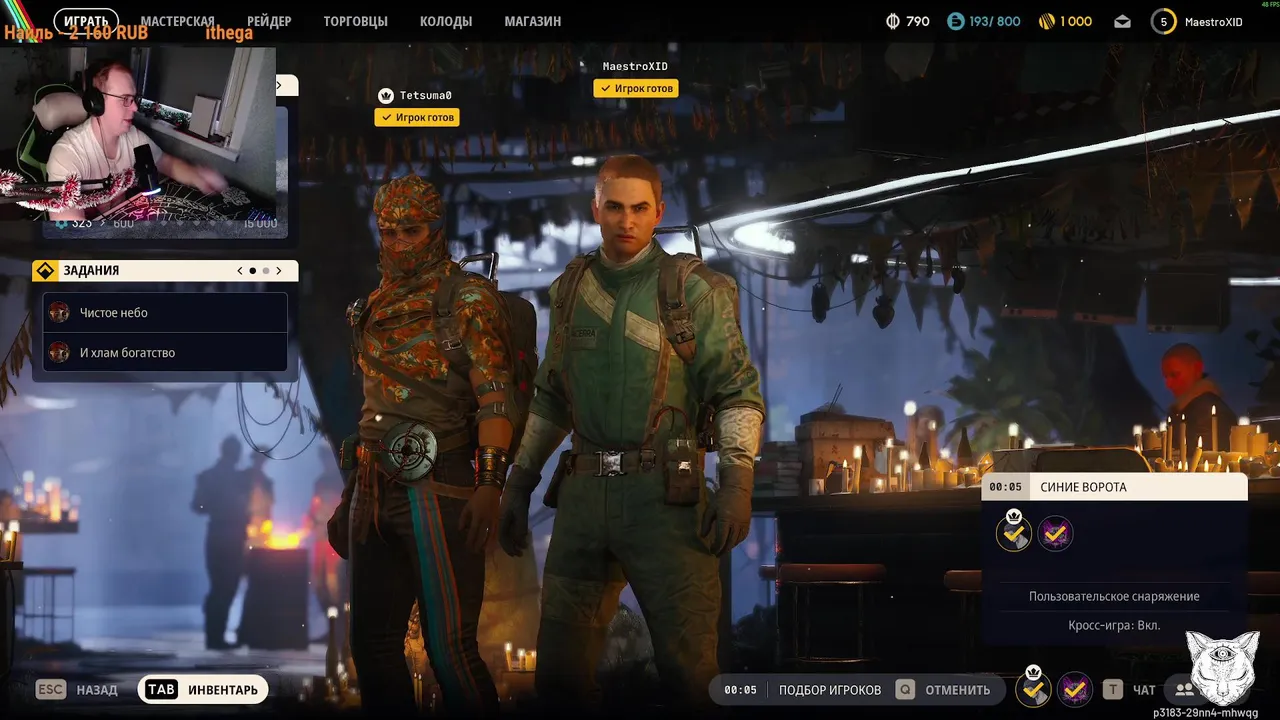Viewport: 1280px width, 720px height.
Task: Click leader avatar in СИНИЕ ВОРОТА panel
Action: (1014, 533)
